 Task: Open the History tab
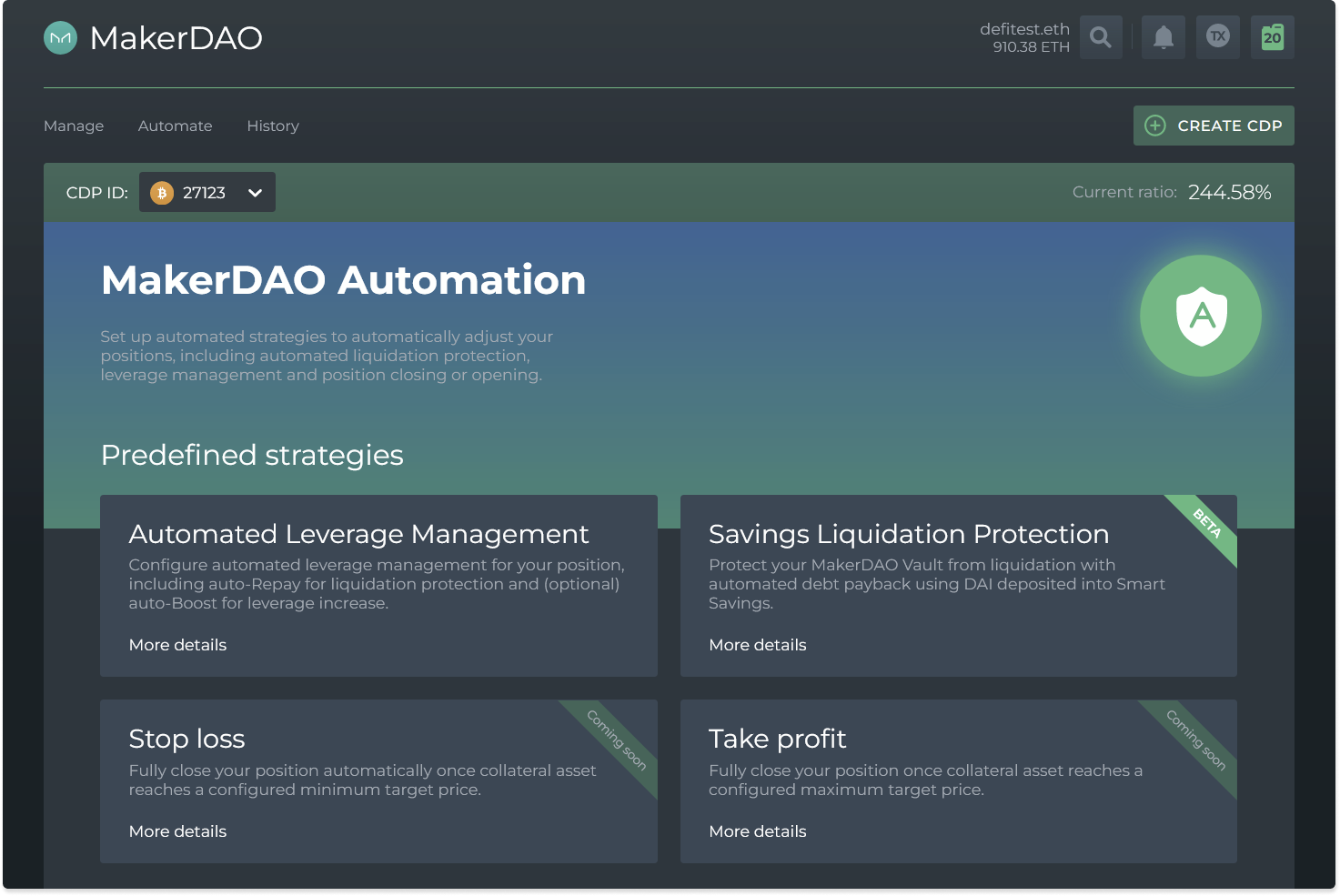tap(273, 126)
